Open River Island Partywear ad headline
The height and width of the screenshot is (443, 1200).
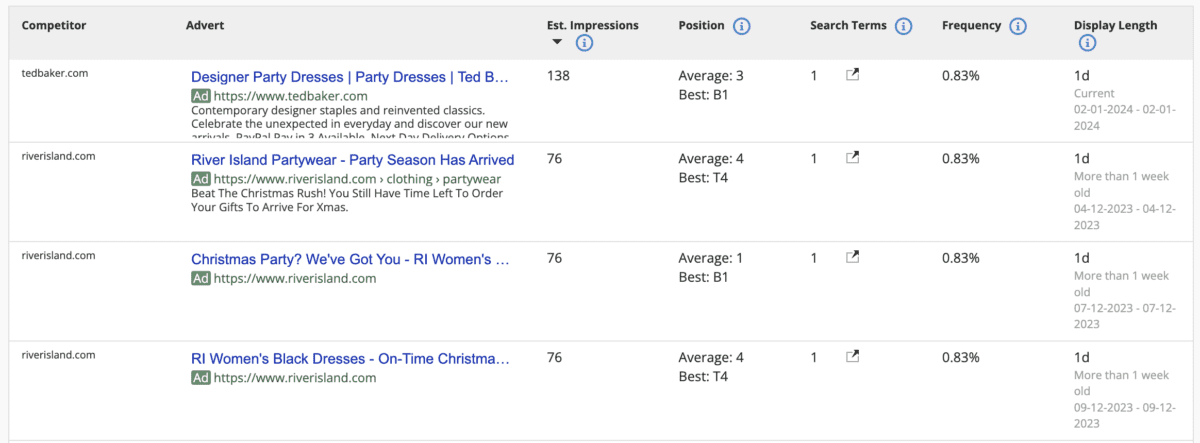click(x=352, y=160)
